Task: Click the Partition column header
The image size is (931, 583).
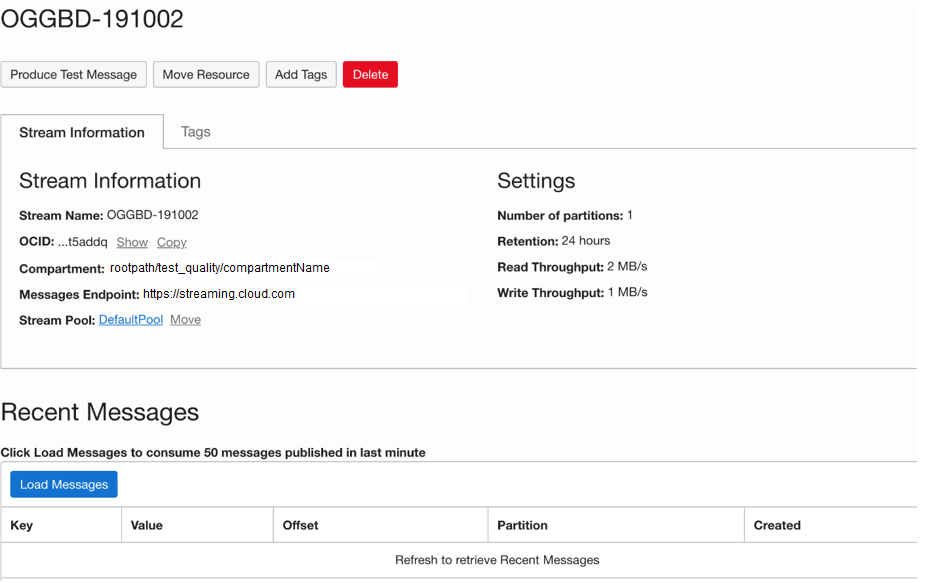Action: coord(522,525)
